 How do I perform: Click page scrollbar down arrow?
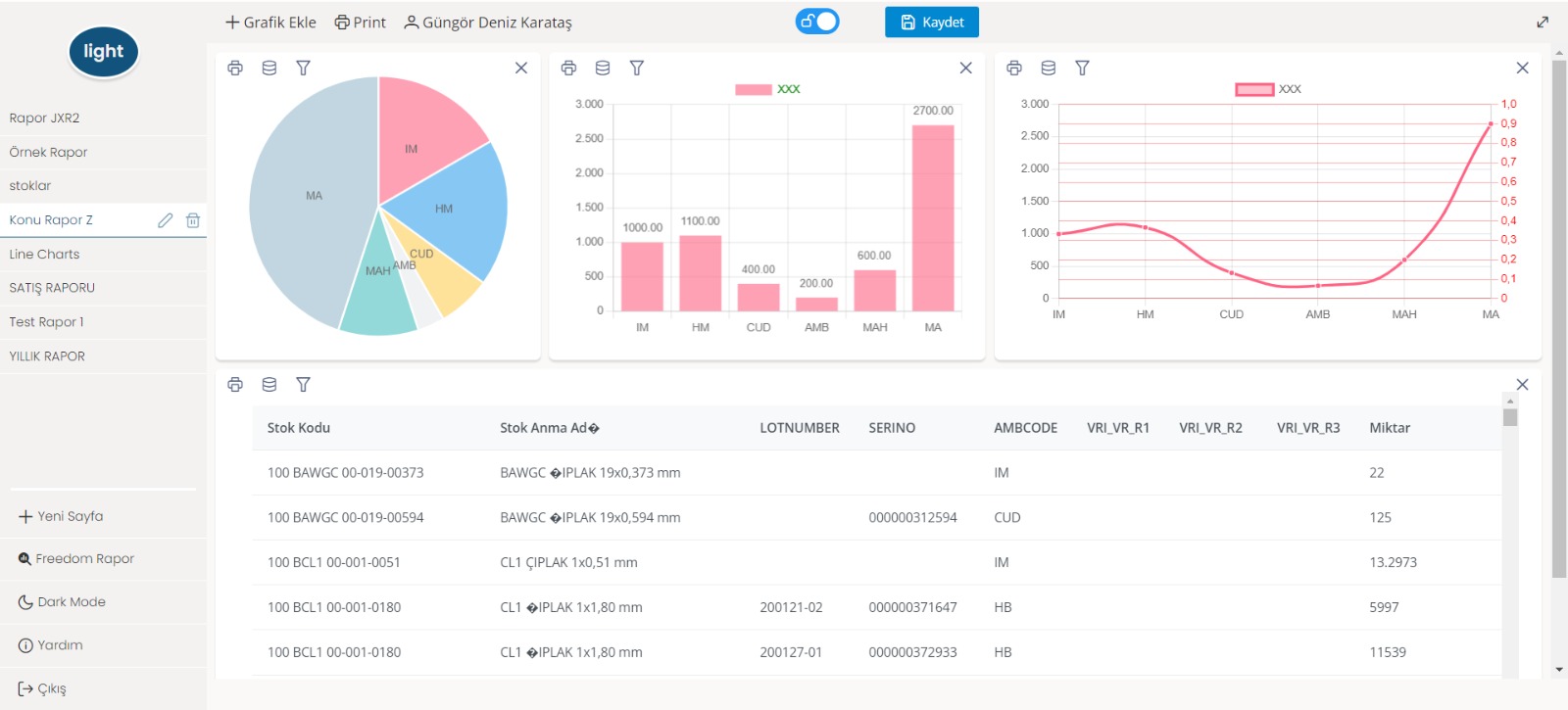[x=1559, y=670]
